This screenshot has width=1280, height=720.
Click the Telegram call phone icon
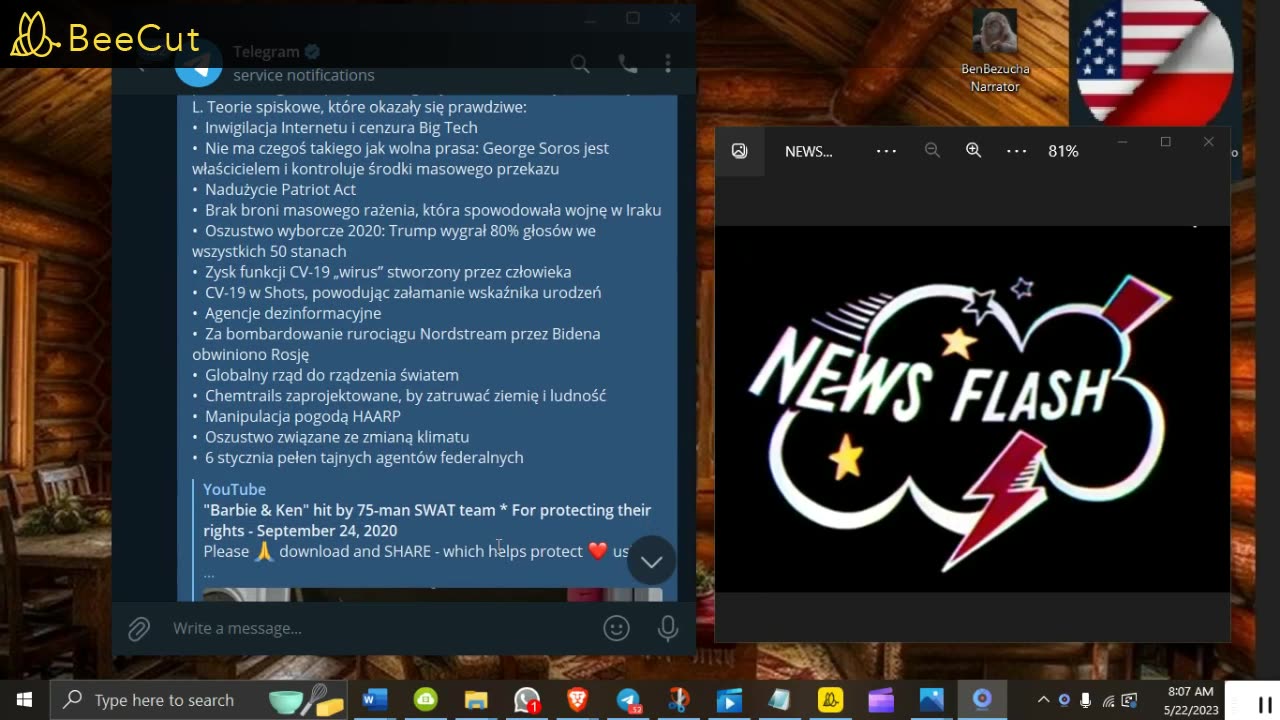tap(628, 64)
